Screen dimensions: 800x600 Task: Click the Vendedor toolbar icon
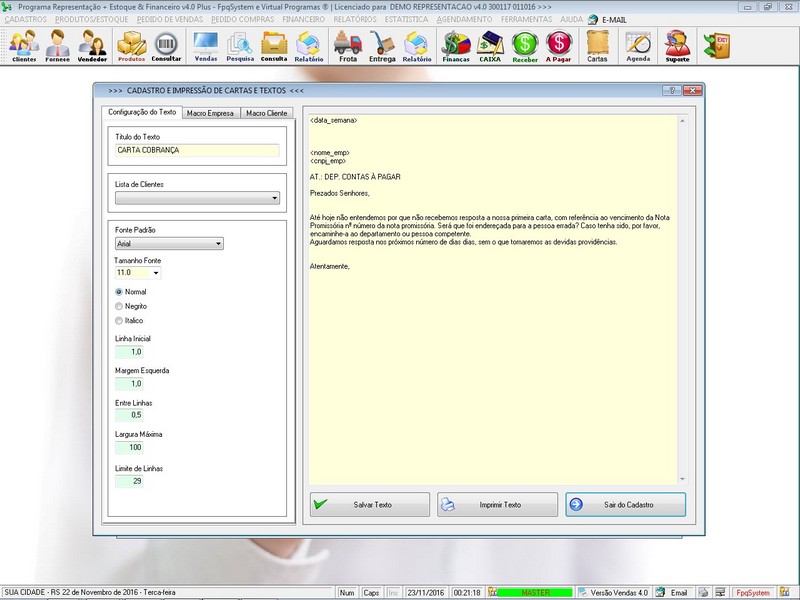coord(92,45)
